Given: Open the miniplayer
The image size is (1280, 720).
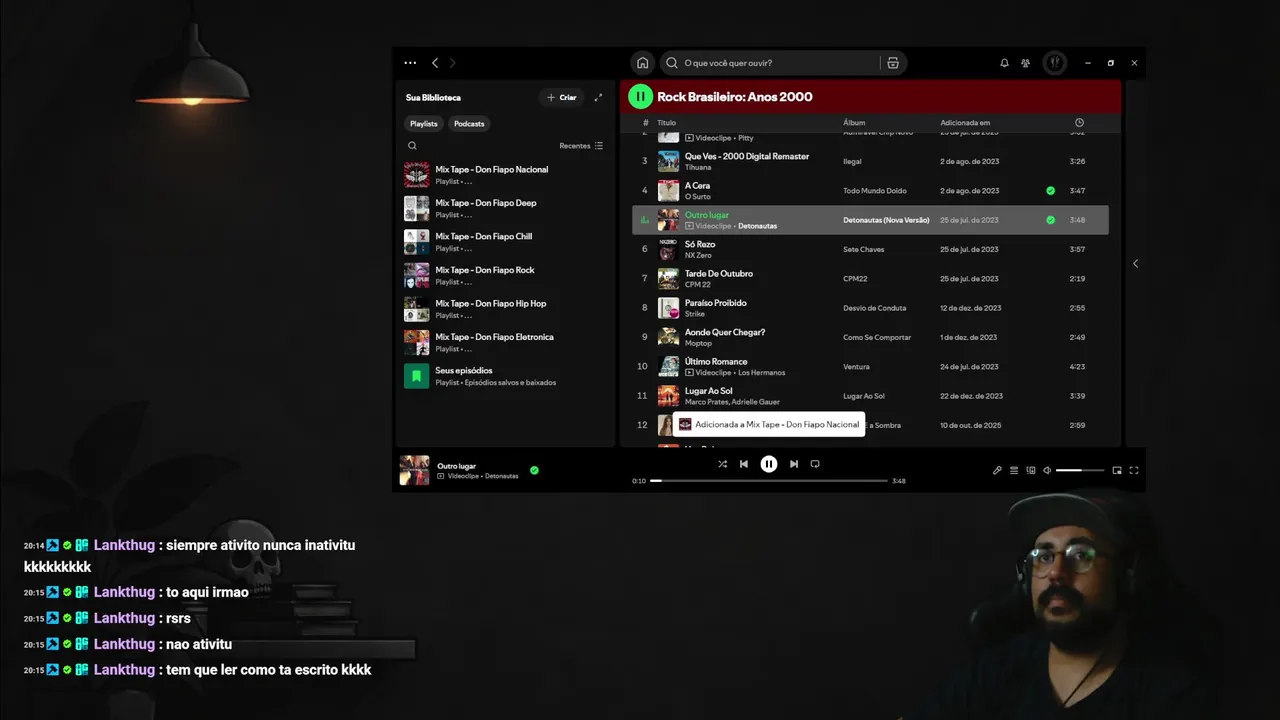Looking at the screenshot, I should point(1117,470).
